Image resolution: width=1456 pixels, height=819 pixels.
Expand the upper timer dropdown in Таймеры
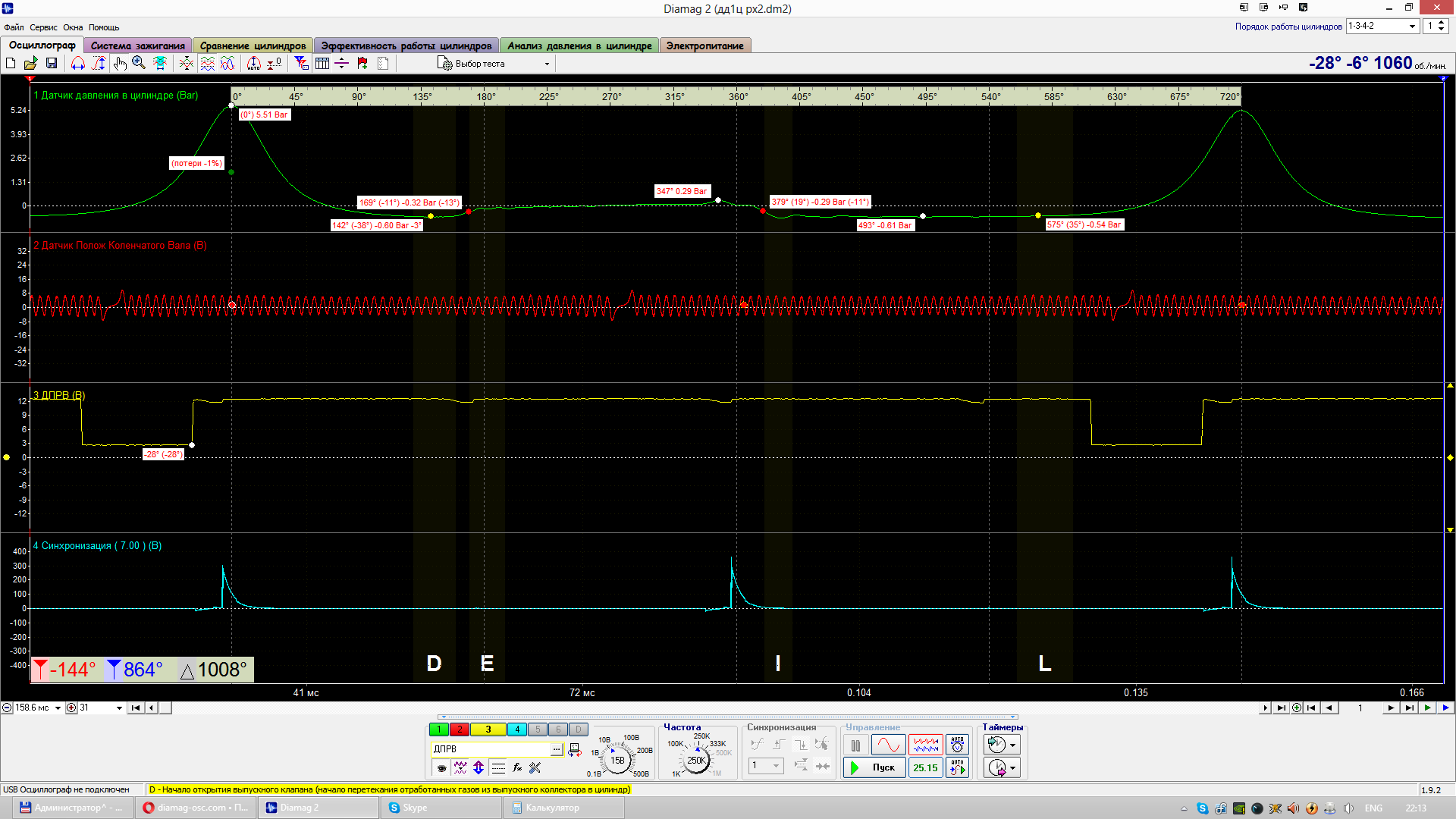tap(1012, 745)
